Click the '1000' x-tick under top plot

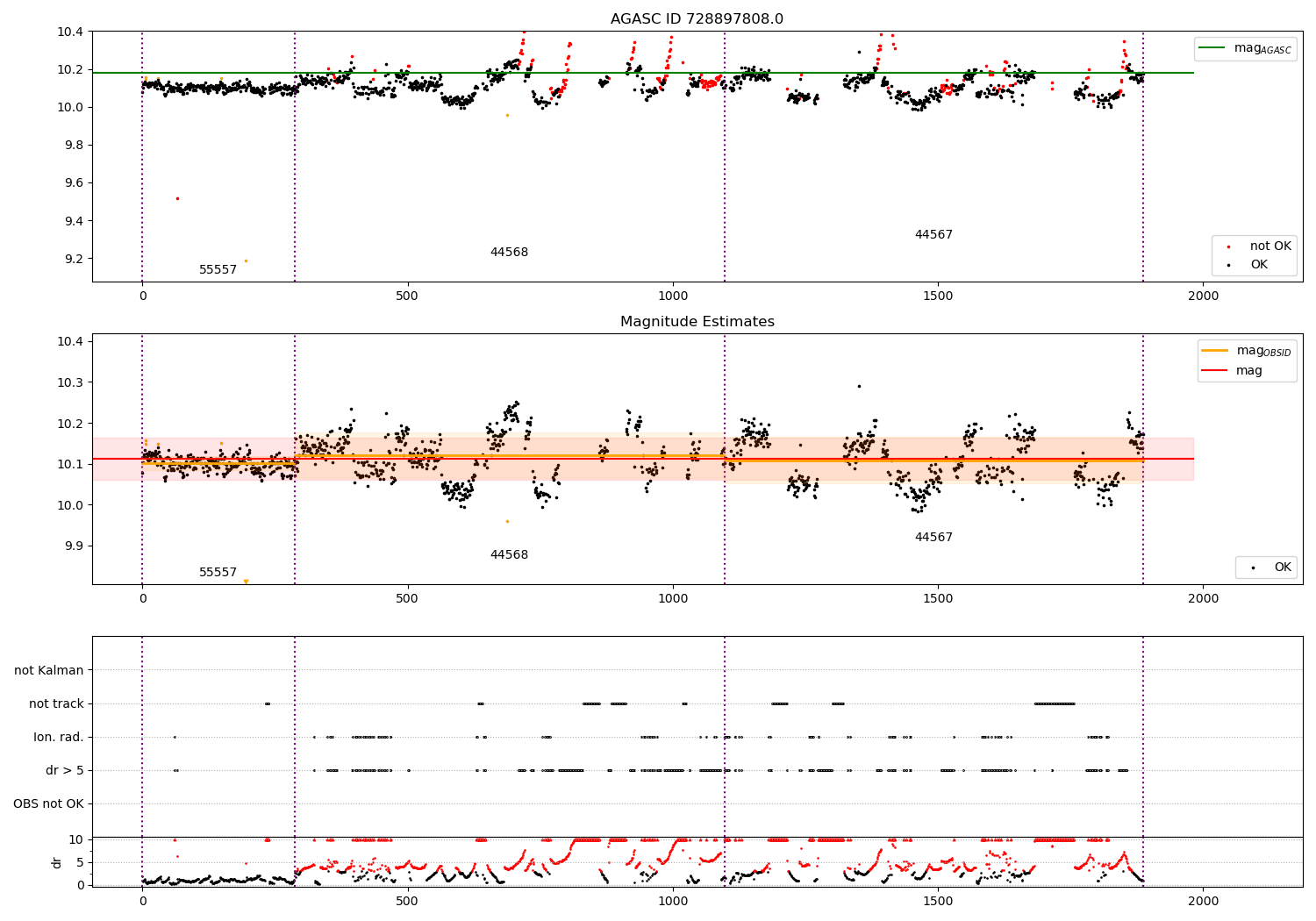[673, 296]
